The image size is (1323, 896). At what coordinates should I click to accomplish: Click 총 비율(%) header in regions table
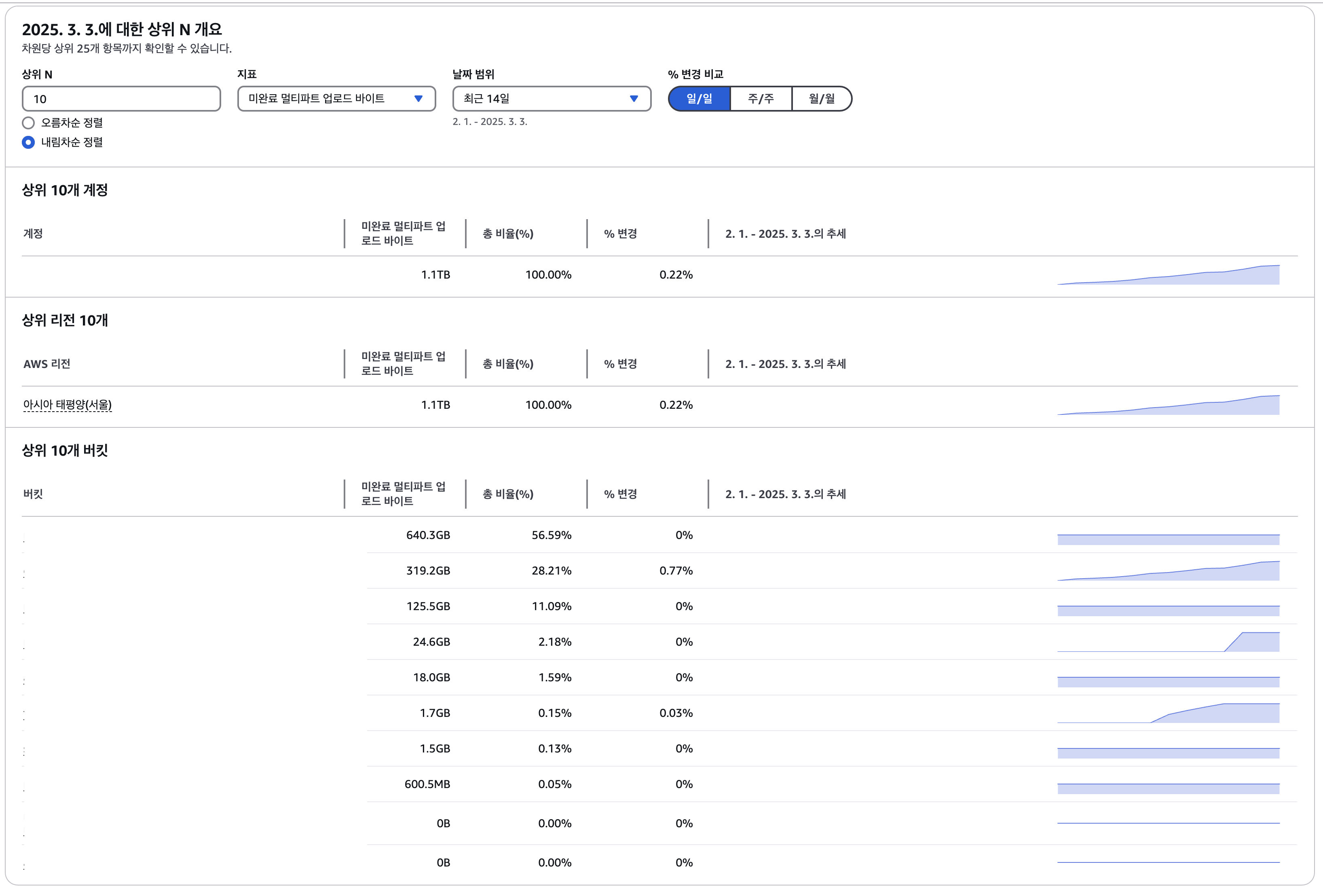pyautogui.click(x=508, y=364)
